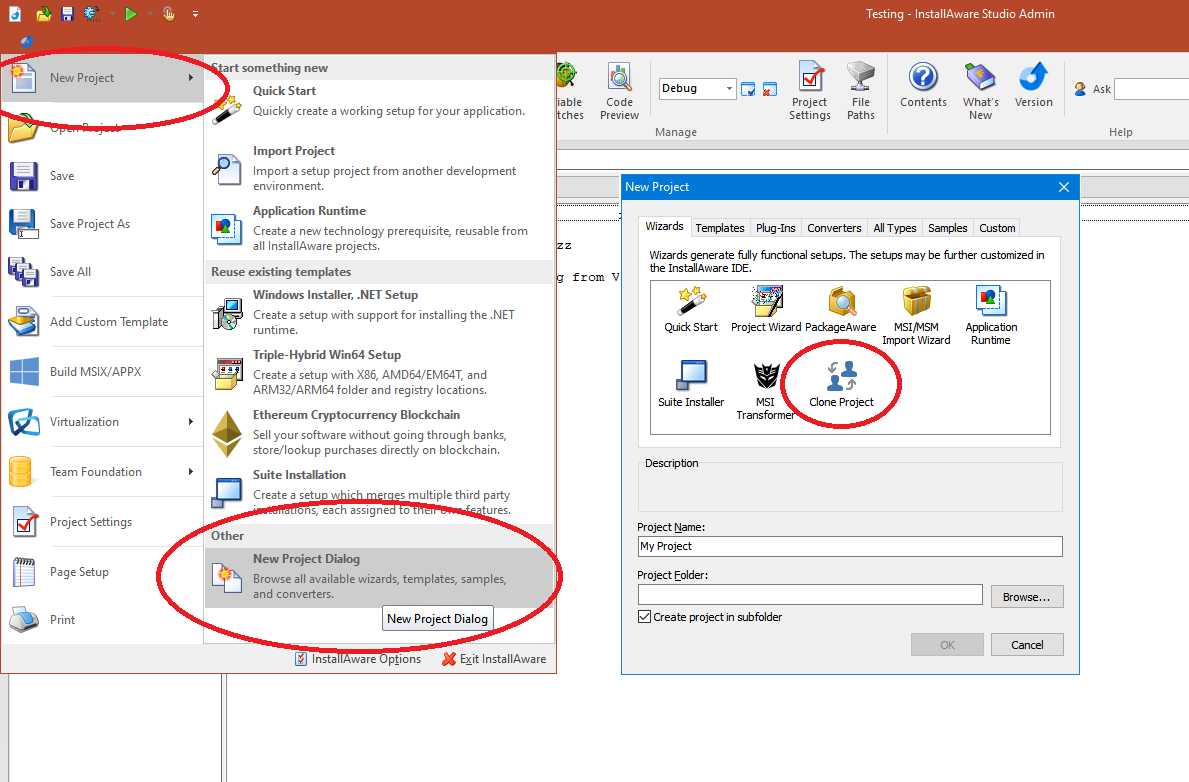The height and width of the screenshot is (782, 1189).
Task: Click Exit InstallAware
Action: point(494,659)
